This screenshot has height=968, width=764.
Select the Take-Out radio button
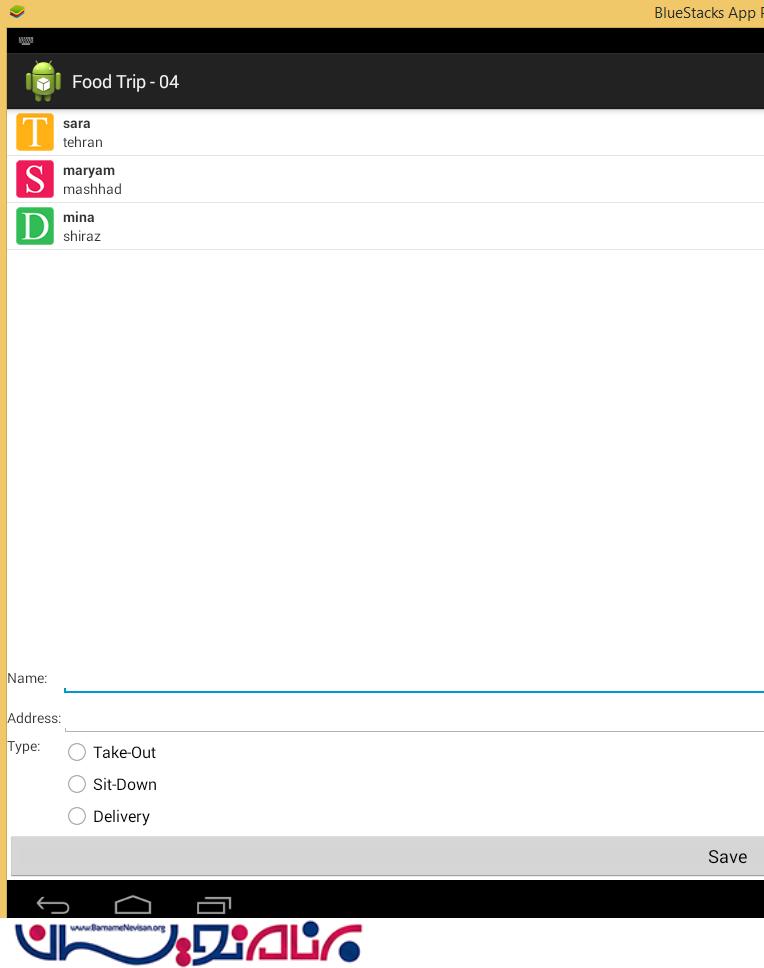77,753
